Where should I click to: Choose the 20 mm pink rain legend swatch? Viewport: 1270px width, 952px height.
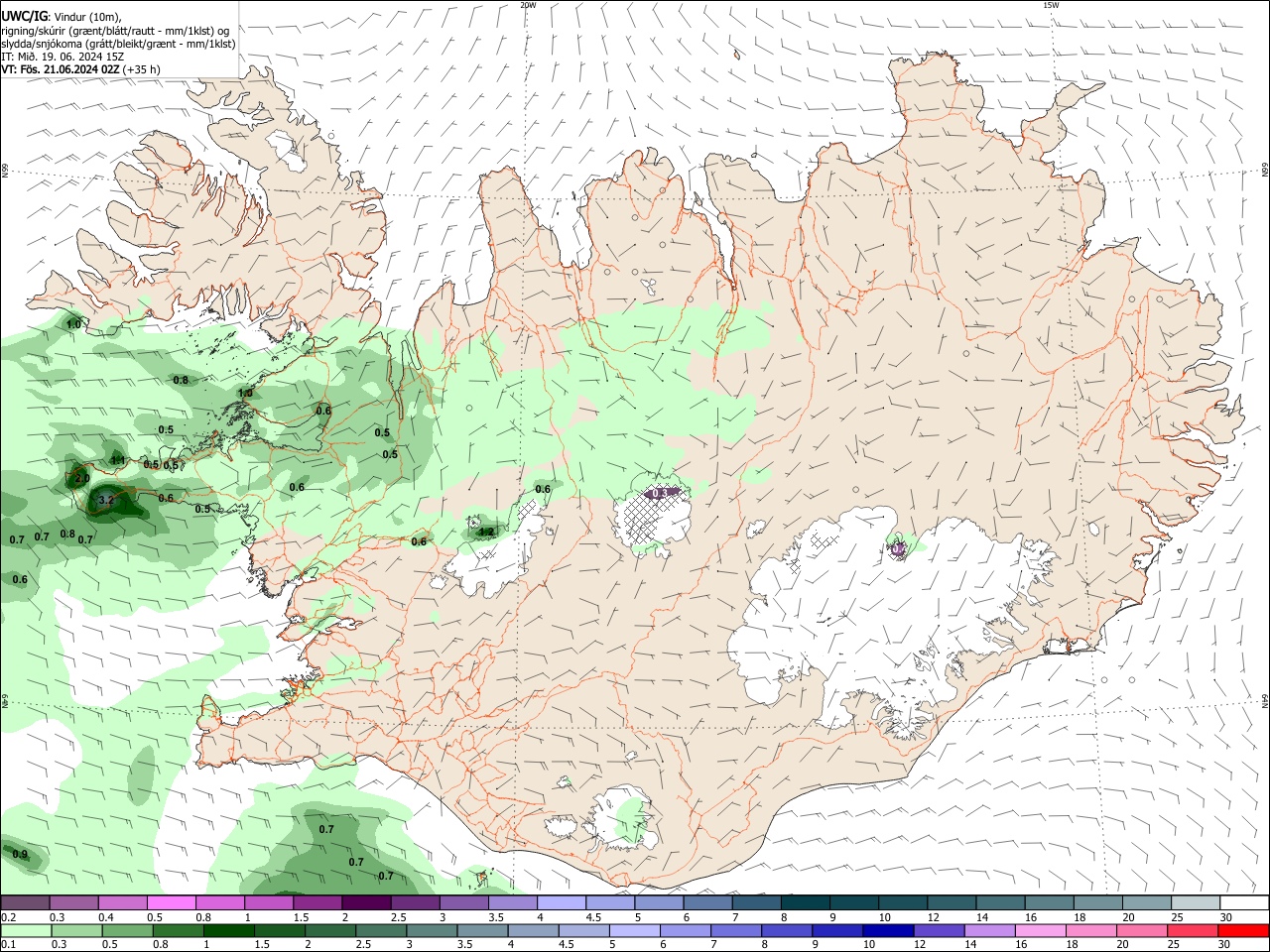point(1143,930)
